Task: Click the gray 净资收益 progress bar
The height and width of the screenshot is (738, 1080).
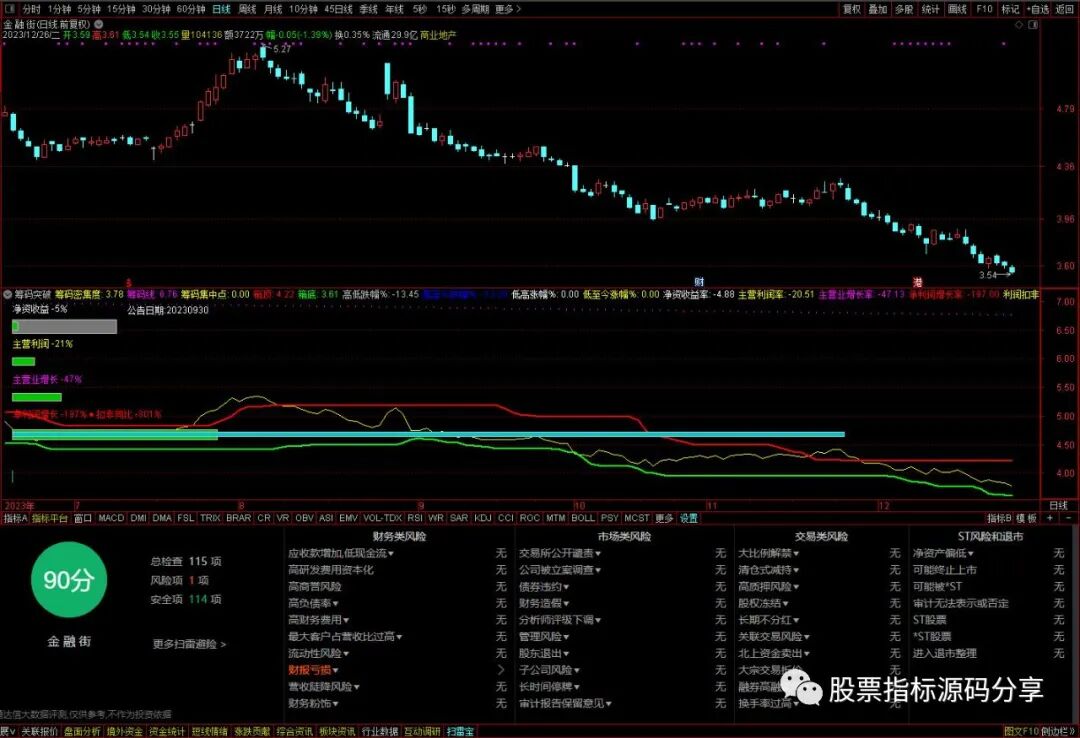Action: pos(64,327)
